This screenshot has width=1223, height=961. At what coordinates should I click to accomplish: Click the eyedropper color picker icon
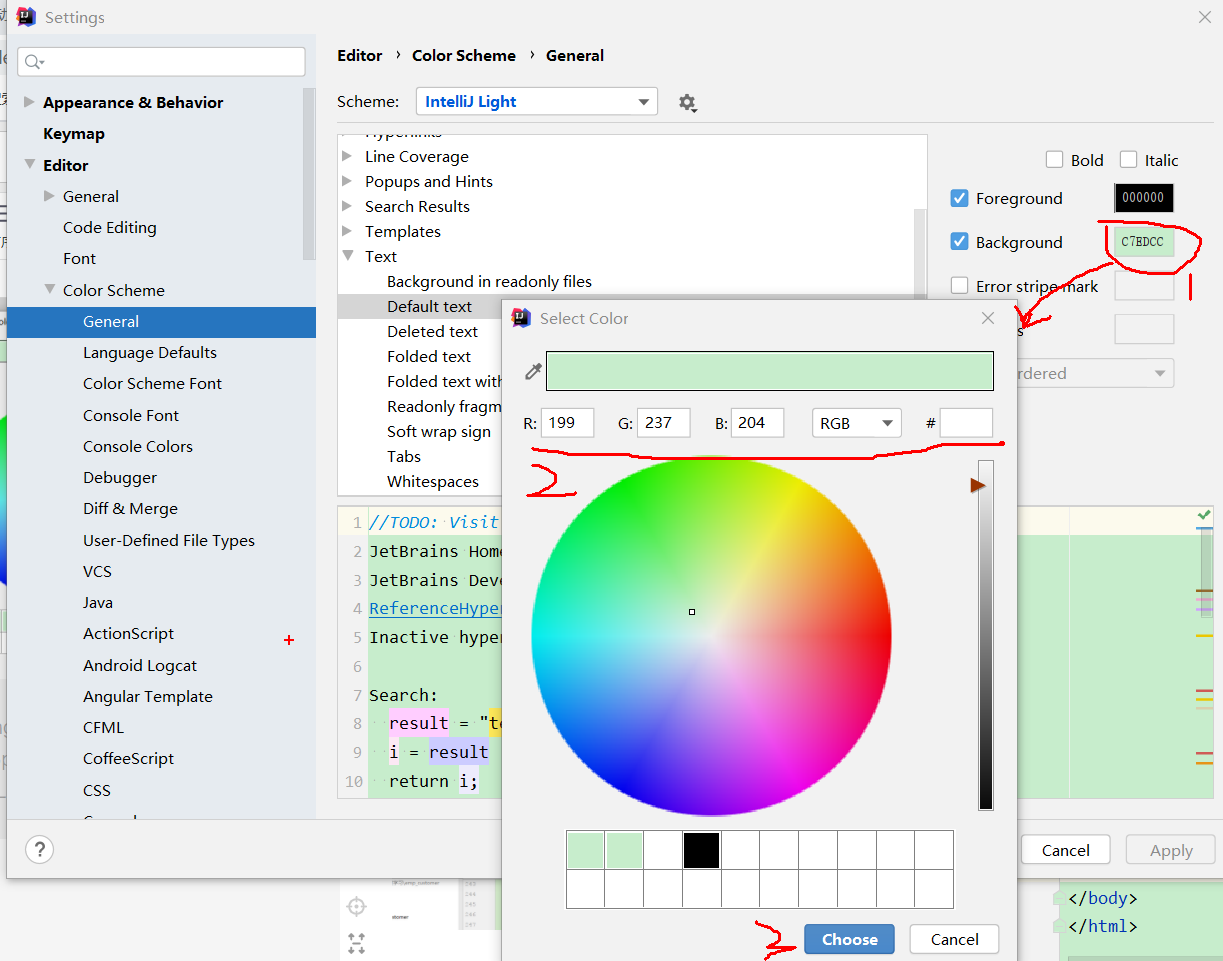pos(533,371)
